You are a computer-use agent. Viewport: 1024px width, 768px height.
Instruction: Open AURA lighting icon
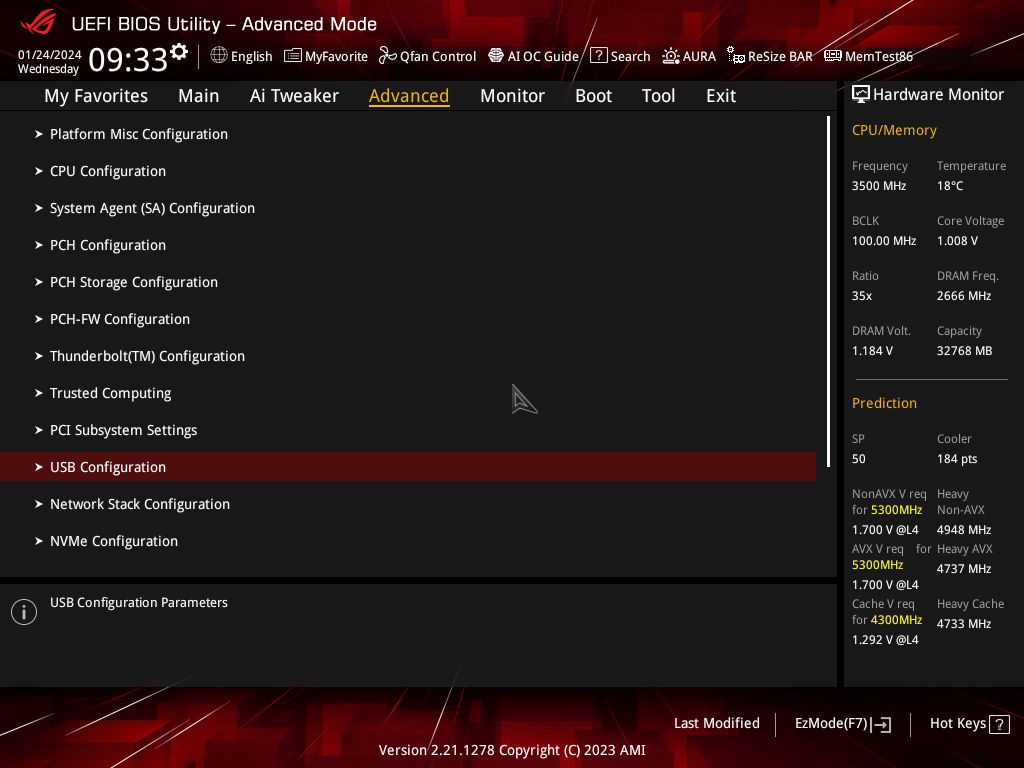tap(671, 56)
